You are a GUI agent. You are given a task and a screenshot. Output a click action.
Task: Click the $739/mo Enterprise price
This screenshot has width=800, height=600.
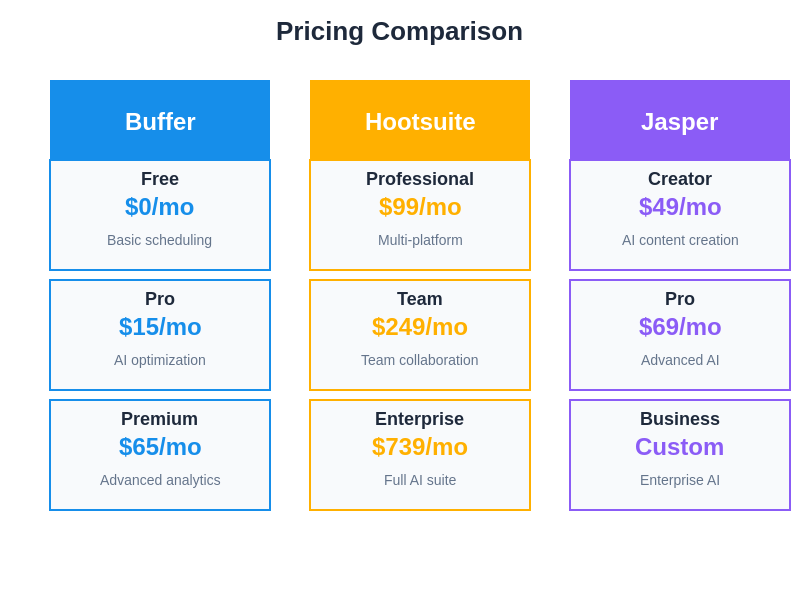point(420,447)
